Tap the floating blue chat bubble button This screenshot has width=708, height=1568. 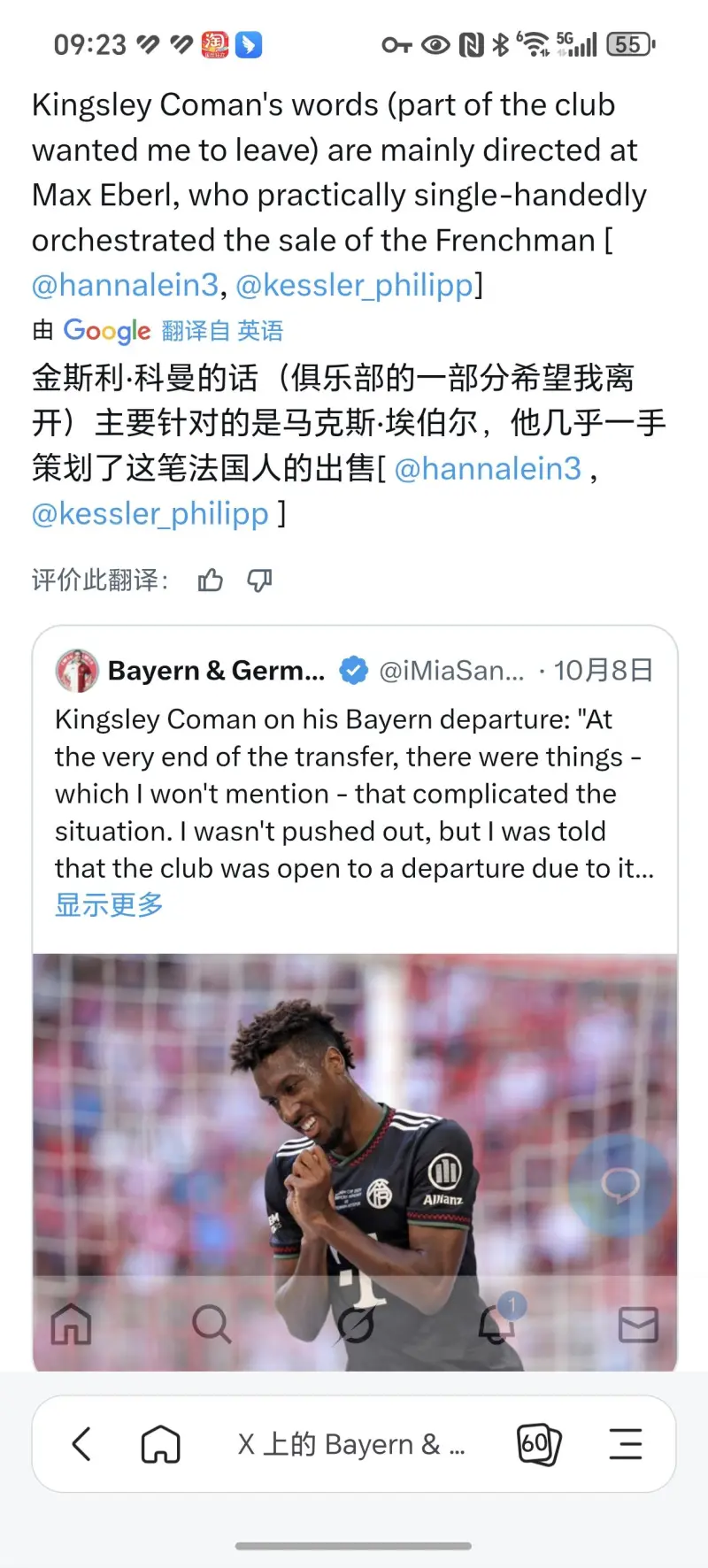click(x=620, y=1185)
